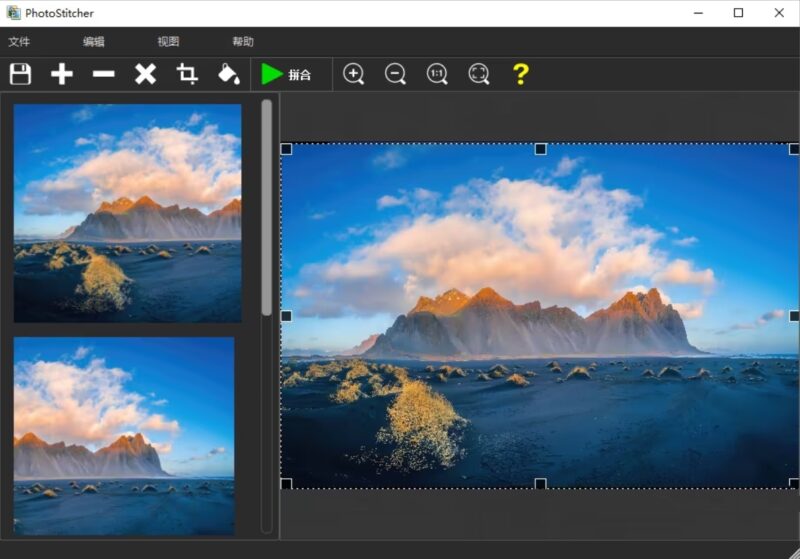Screen dimensions: 800x559
Task: Open the 编辑 menu
Action: coord(93,42)
